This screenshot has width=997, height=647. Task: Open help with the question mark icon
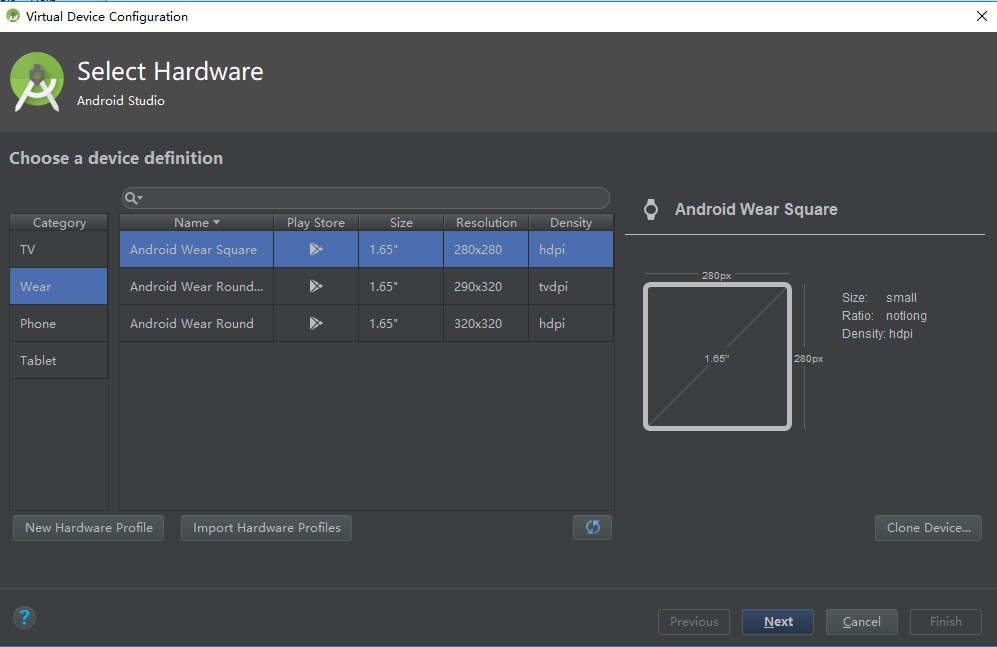(24, 617)
